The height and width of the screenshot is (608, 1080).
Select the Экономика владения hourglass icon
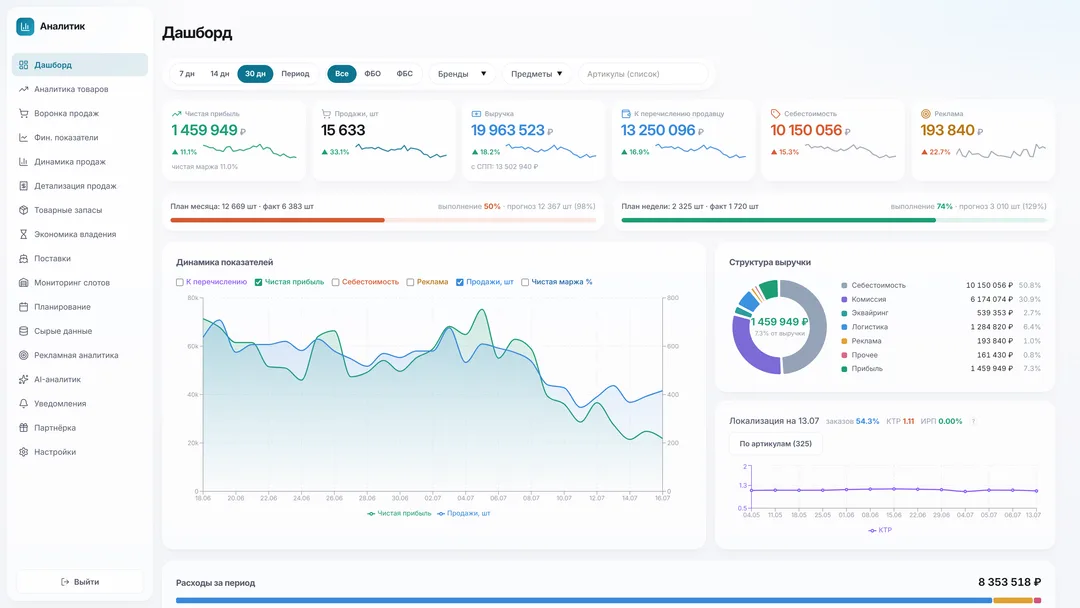coord(23,234)
